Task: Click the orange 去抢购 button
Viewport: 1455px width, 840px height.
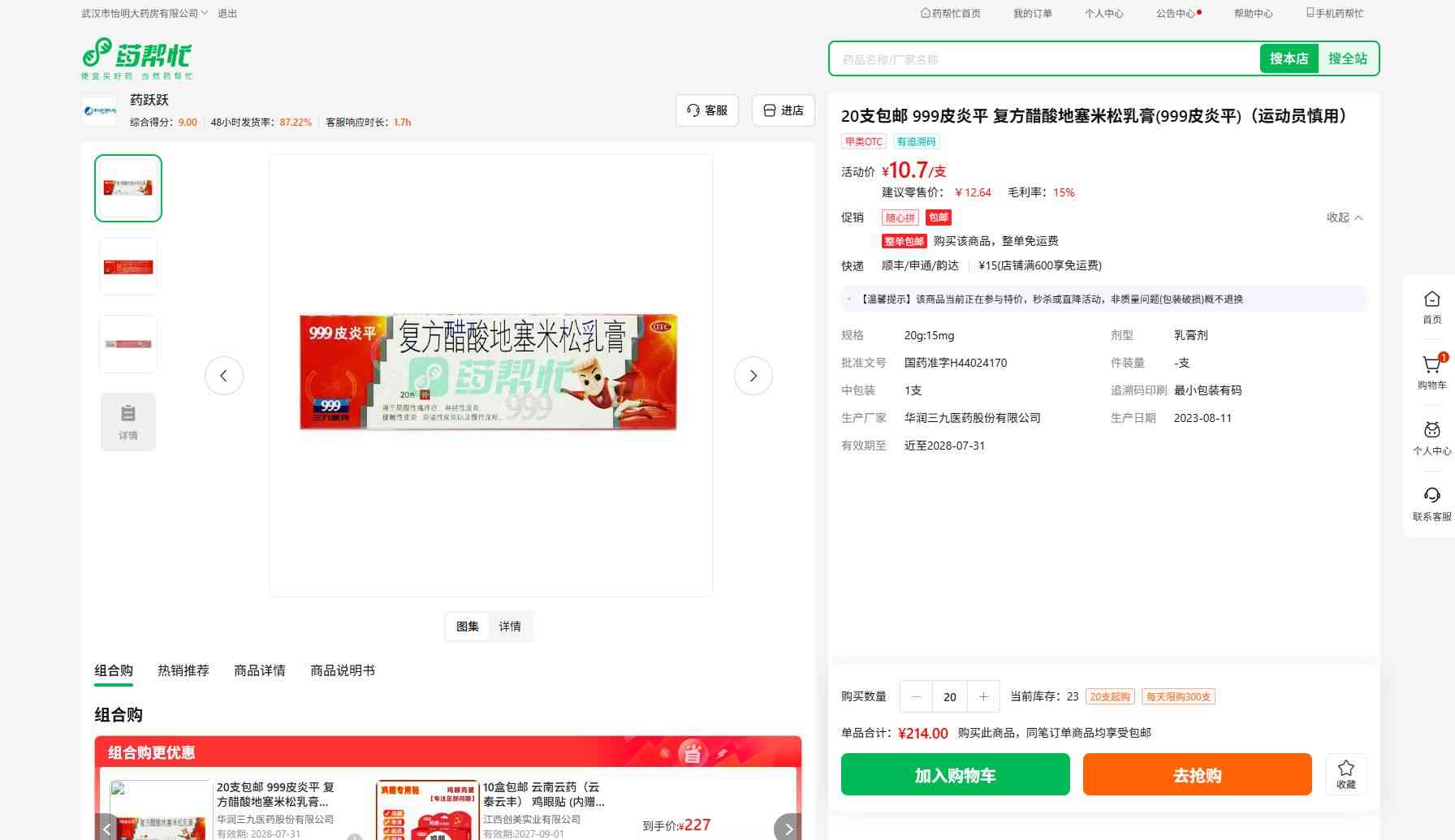Action: tap(1197, 774)
